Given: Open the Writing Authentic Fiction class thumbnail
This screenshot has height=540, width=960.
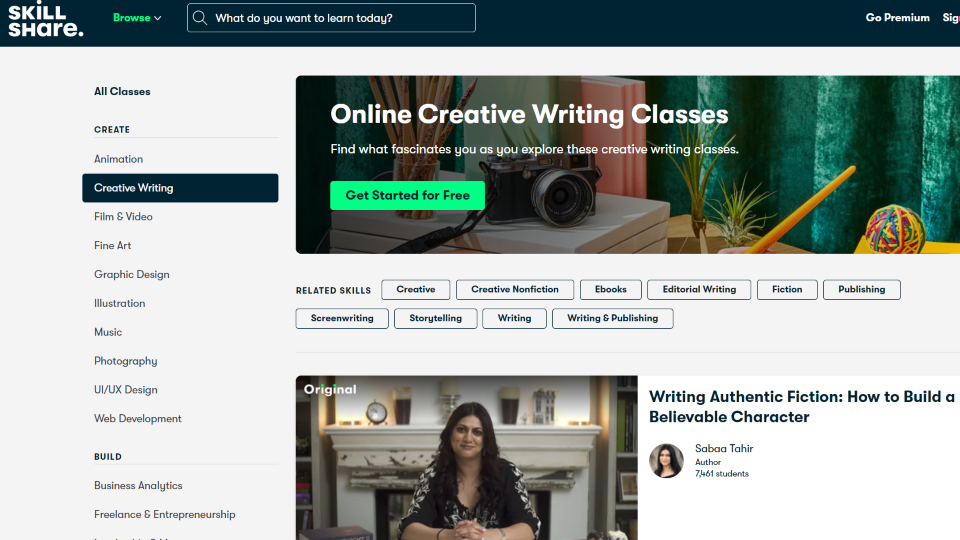Looking at the screenshot, I should pos(467,458).
